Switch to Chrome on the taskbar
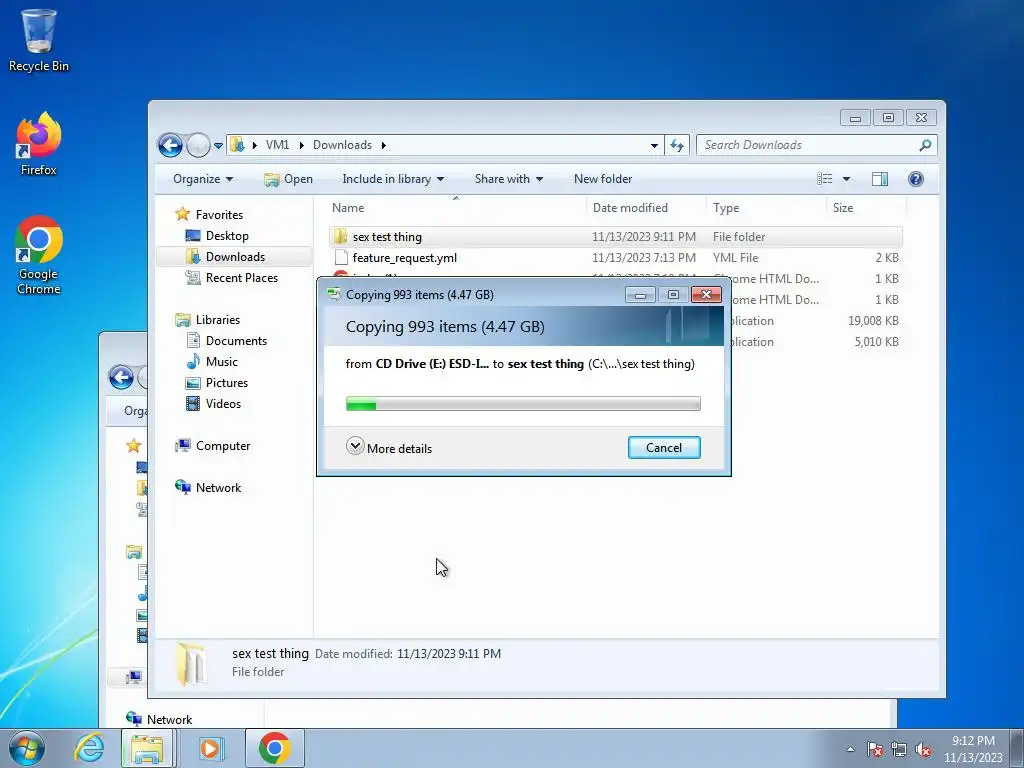This screenshot has width=1024, height=768. coord(274,748)
